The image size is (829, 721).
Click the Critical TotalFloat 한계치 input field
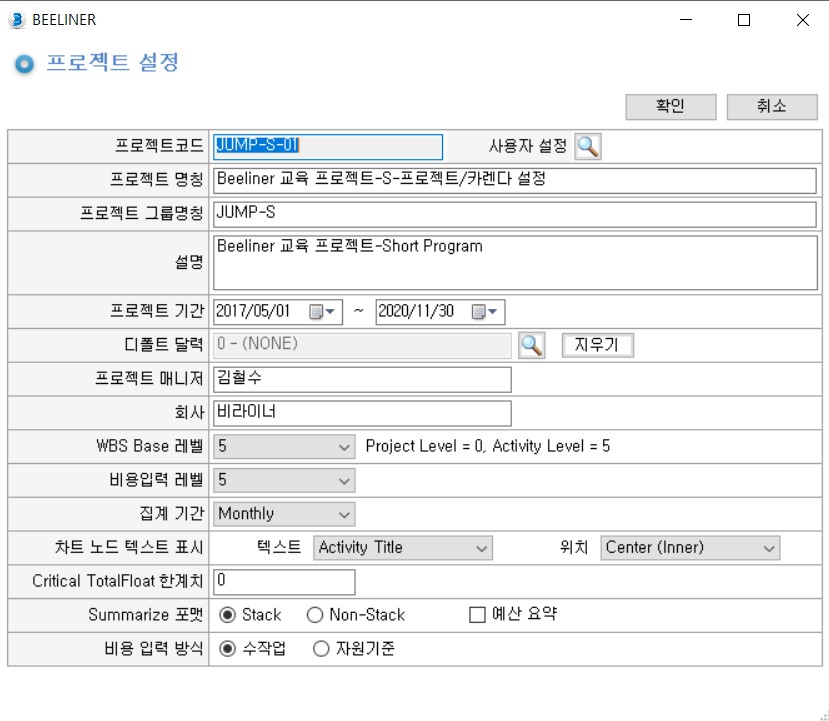point(284,582)
